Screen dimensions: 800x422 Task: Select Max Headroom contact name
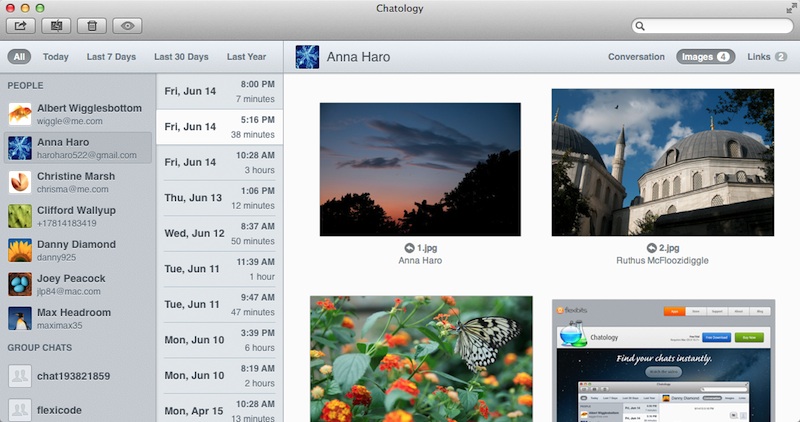point(73,312)
